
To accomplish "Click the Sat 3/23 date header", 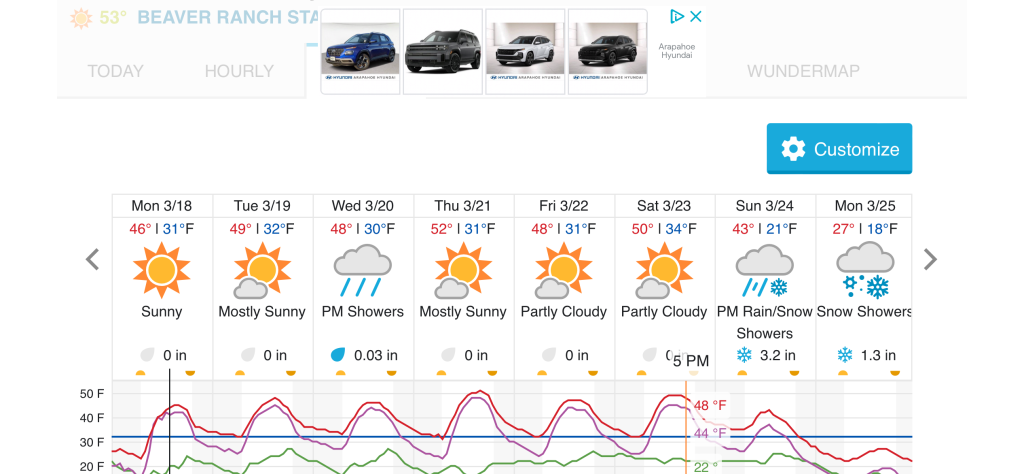I will point(664,206).
